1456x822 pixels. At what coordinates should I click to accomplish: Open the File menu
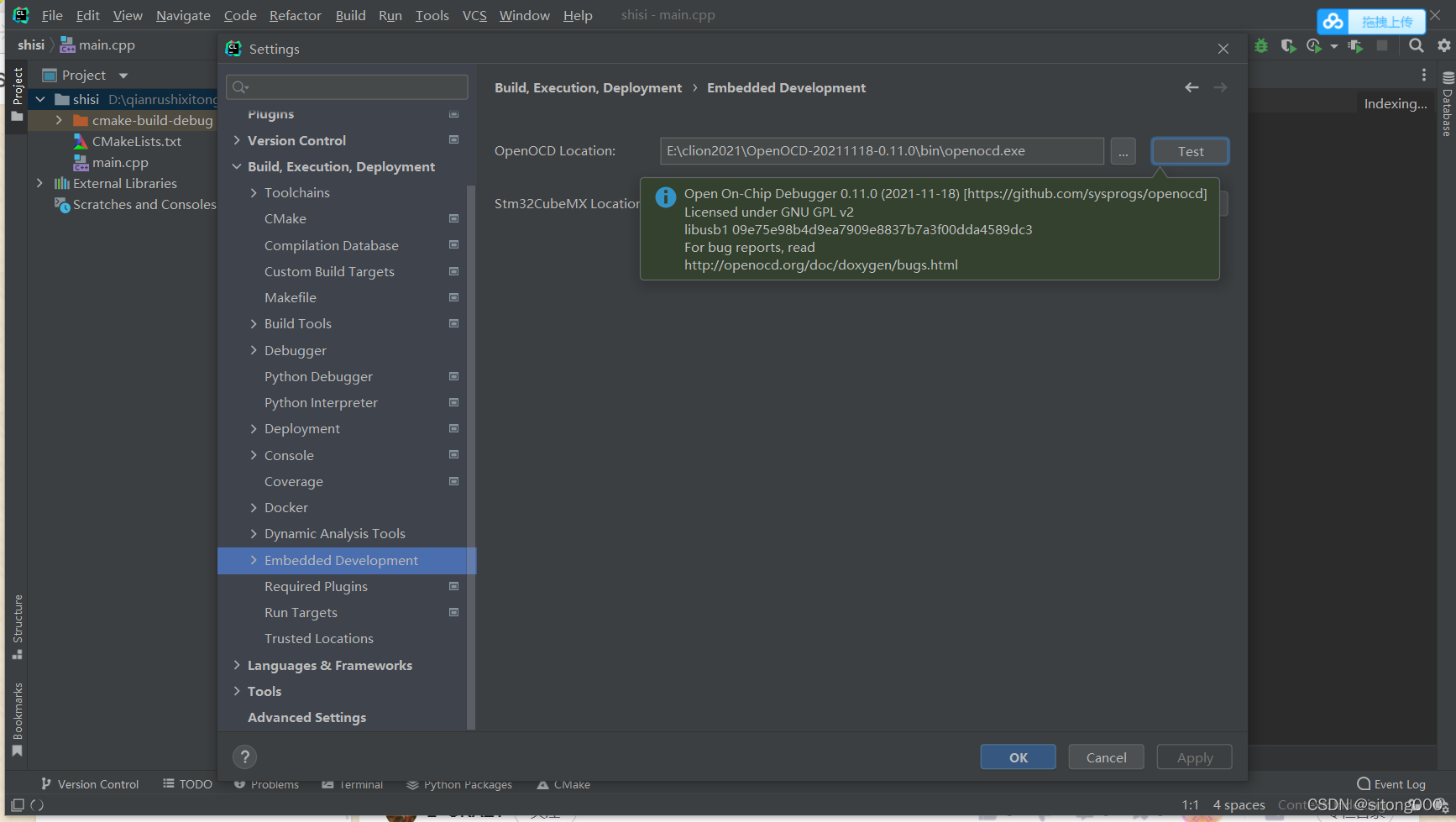pos(52,15)
